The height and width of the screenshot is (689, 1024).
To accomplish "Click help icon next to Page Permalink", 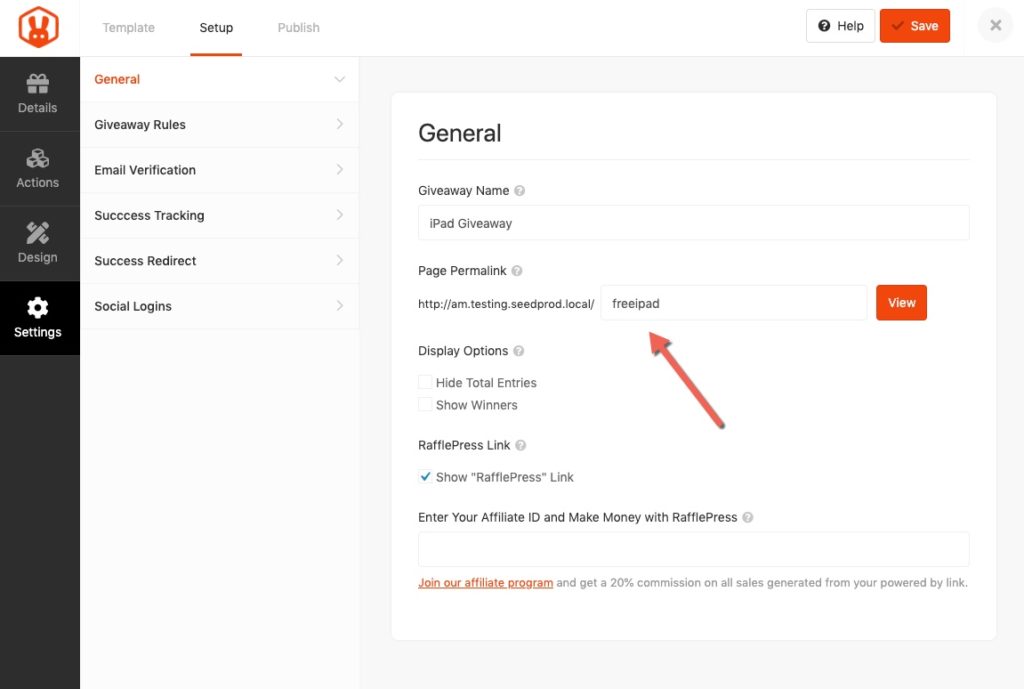I will (x=517, y=270).
